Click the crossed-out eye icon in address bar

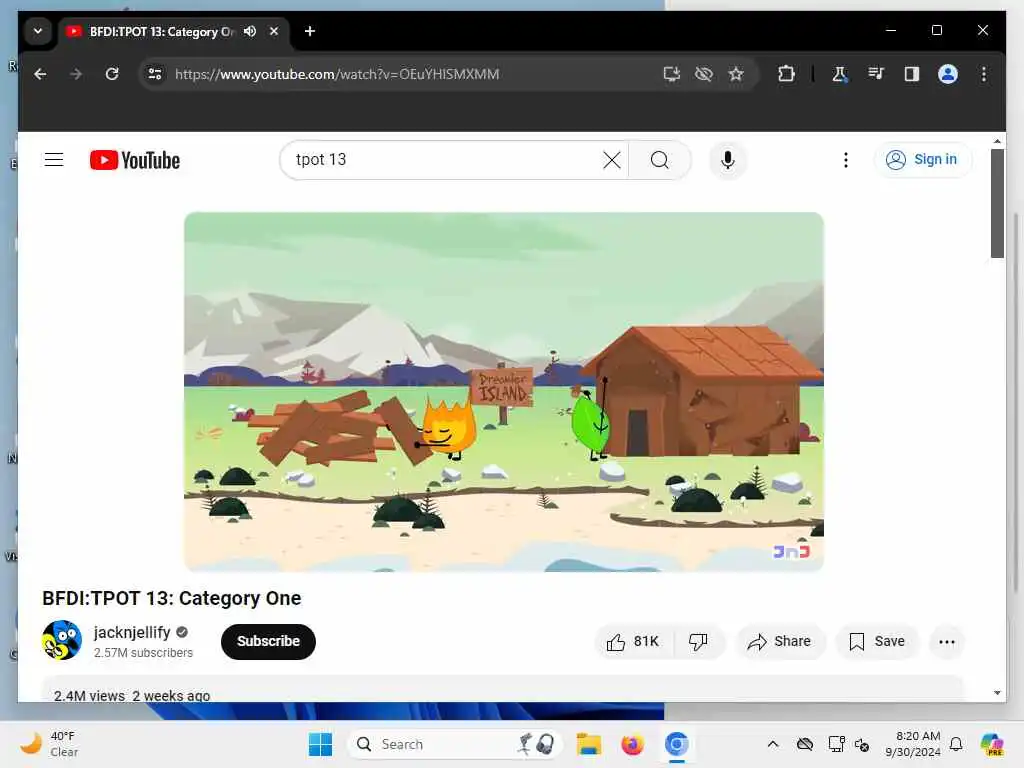[704, 74]
